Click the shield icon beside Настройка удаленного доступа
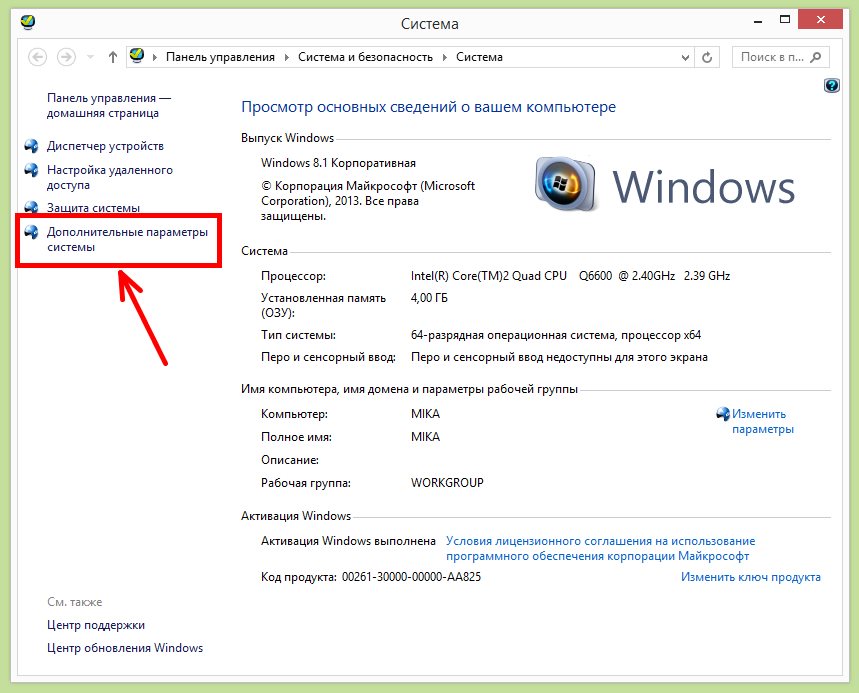The height and width of the screenshot is (693, 859). click(31, 171)
